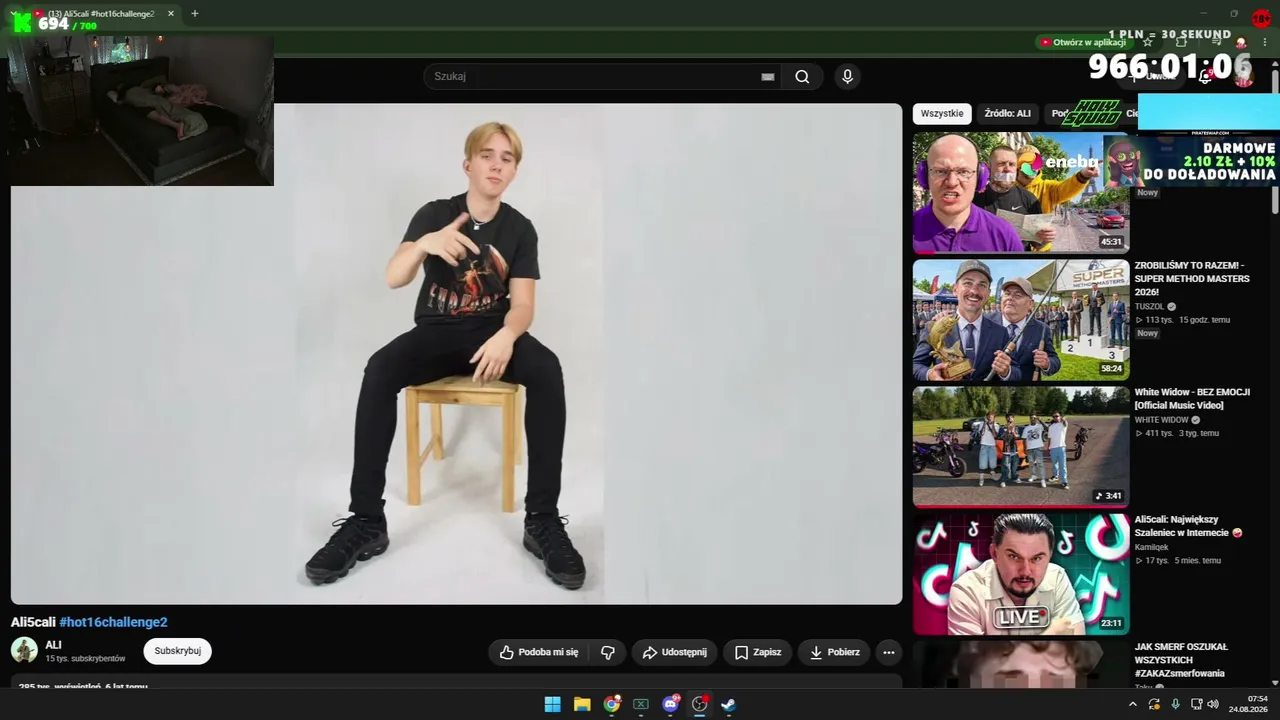Select the Źródło: ALI filter chip
This screenshot has height=720, width=1280.
1007,114
